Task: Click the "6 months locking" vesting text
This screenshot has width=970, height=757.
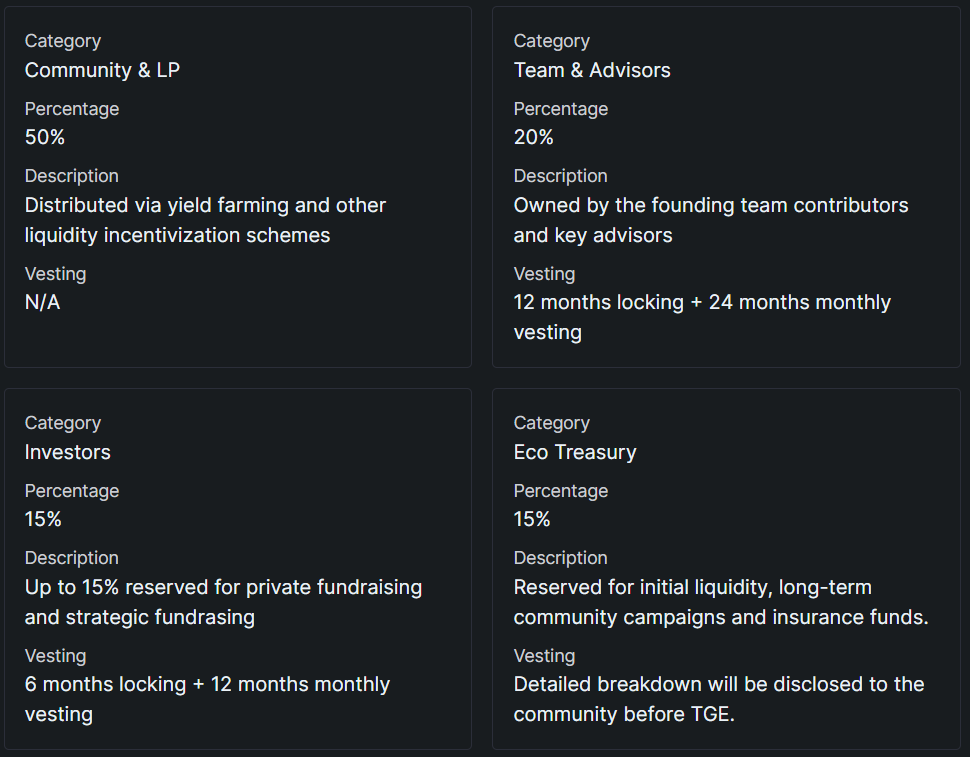Action: [207, 698]
